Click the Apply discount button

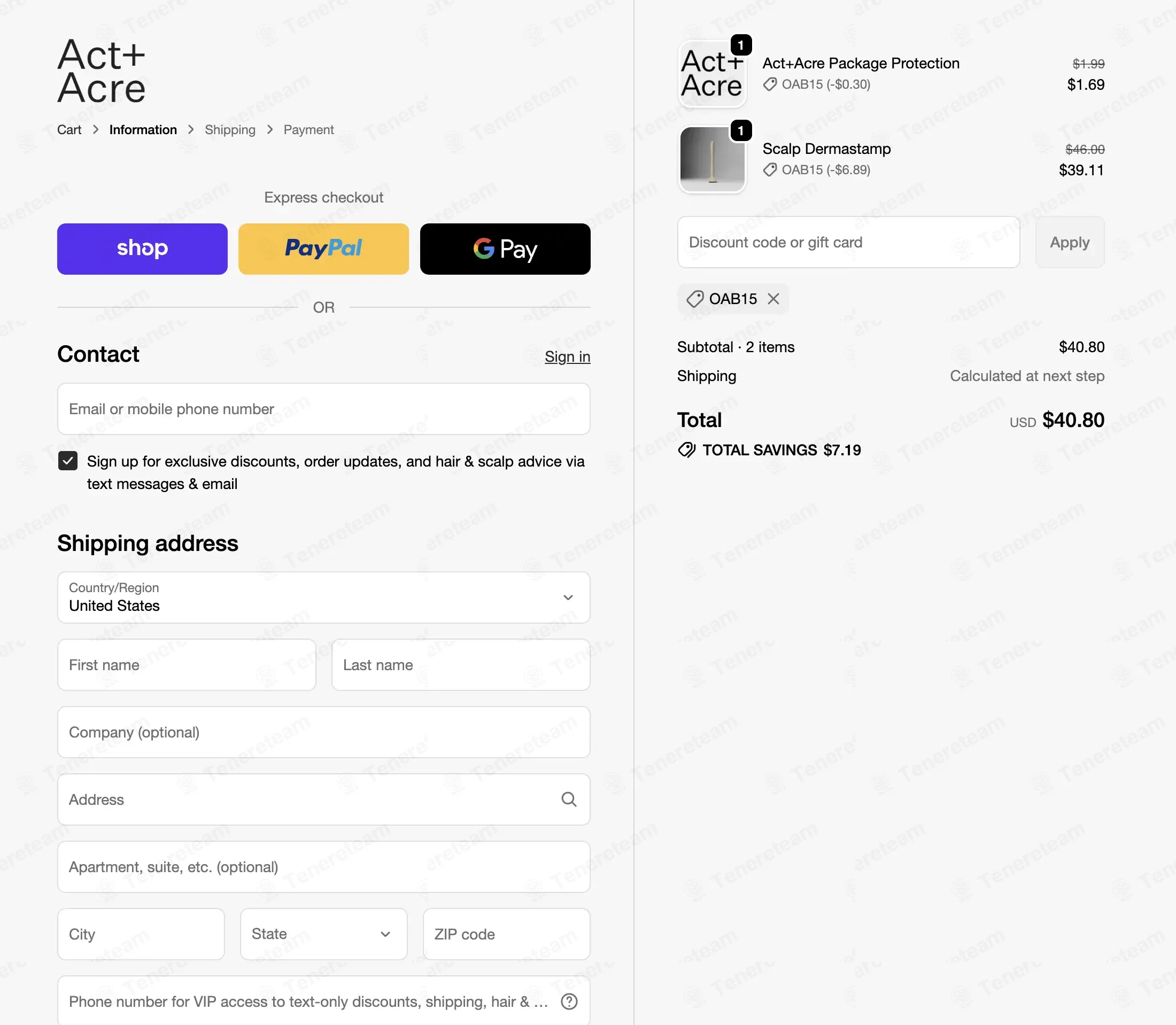(x=1070, y=242)
